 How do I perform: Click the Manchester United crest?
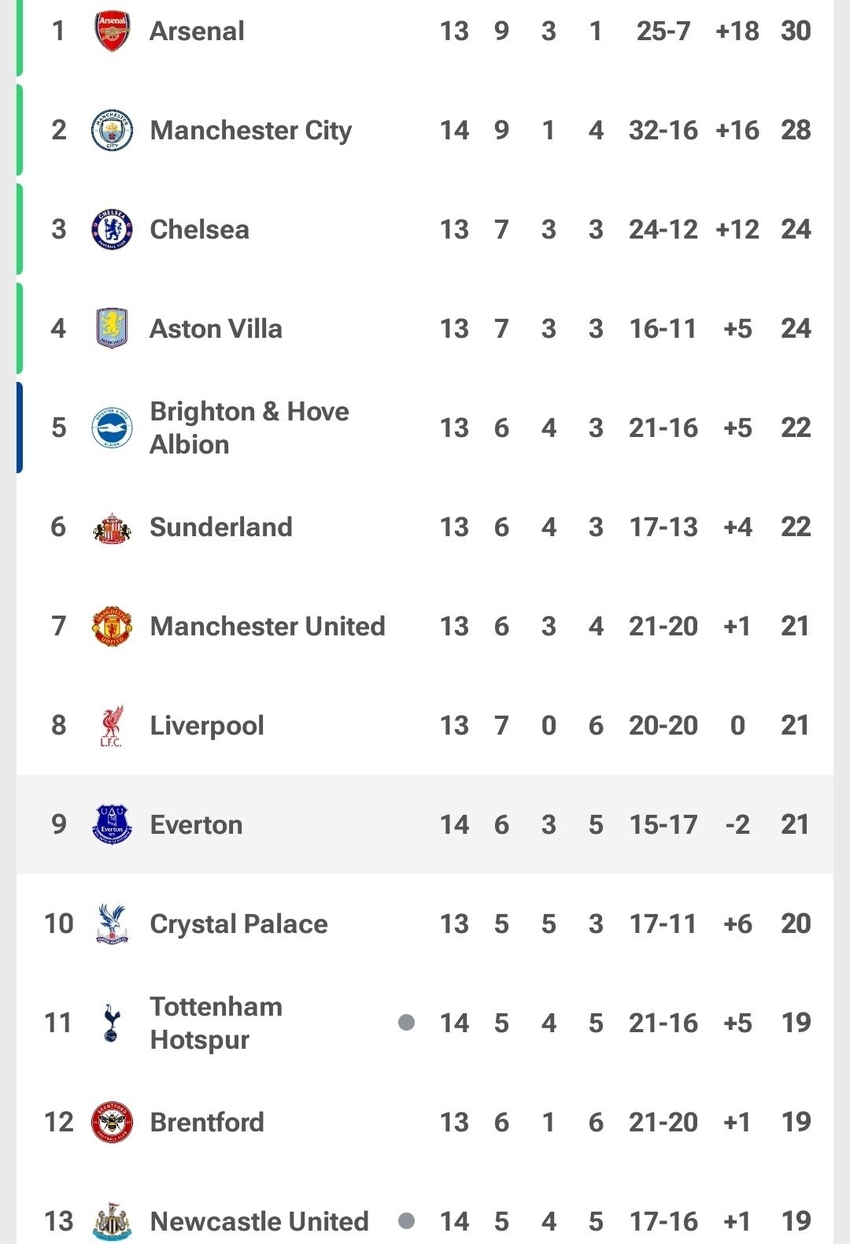[112, 626]
